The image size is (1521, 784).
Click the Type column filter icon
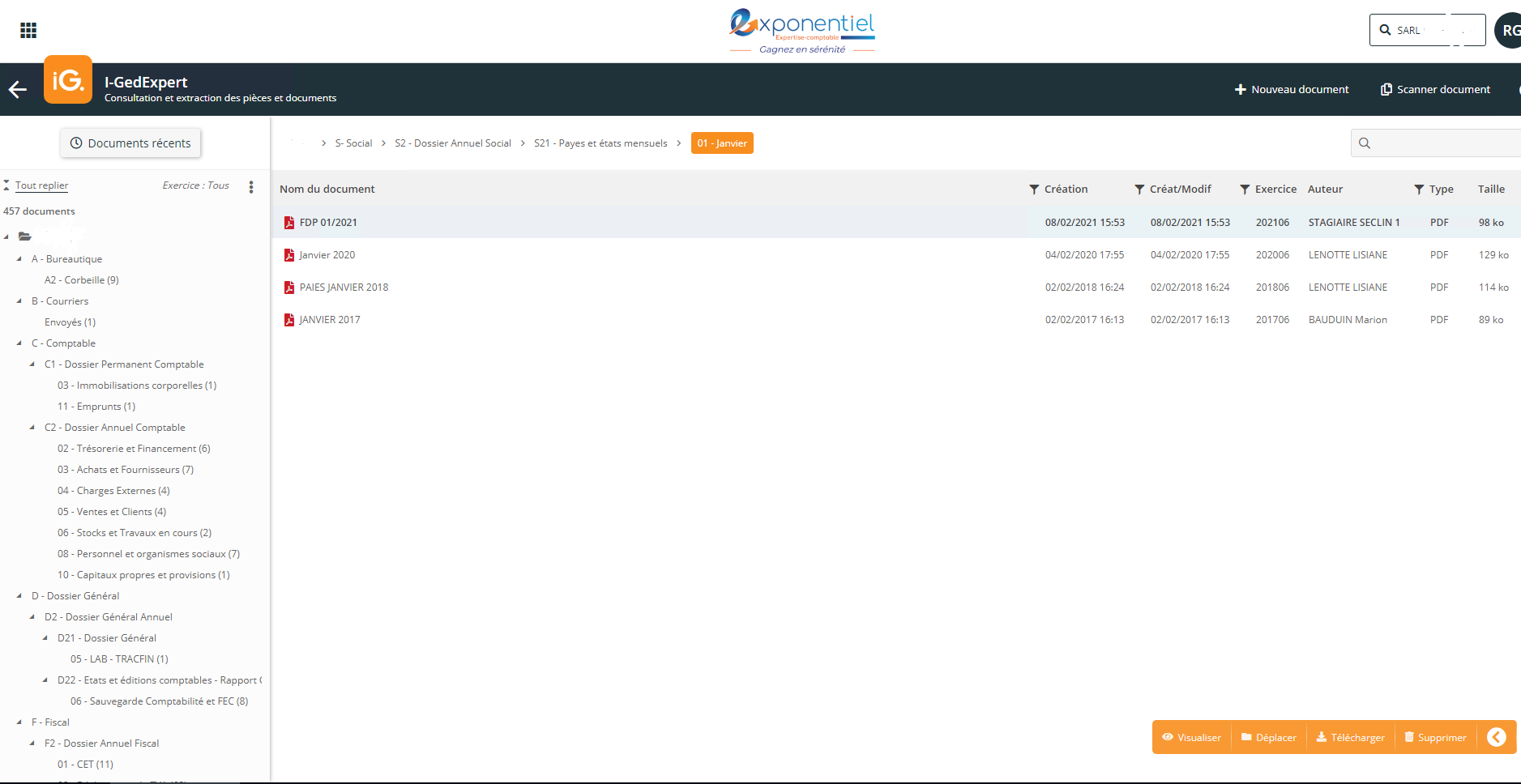(x=1419, y=190)
